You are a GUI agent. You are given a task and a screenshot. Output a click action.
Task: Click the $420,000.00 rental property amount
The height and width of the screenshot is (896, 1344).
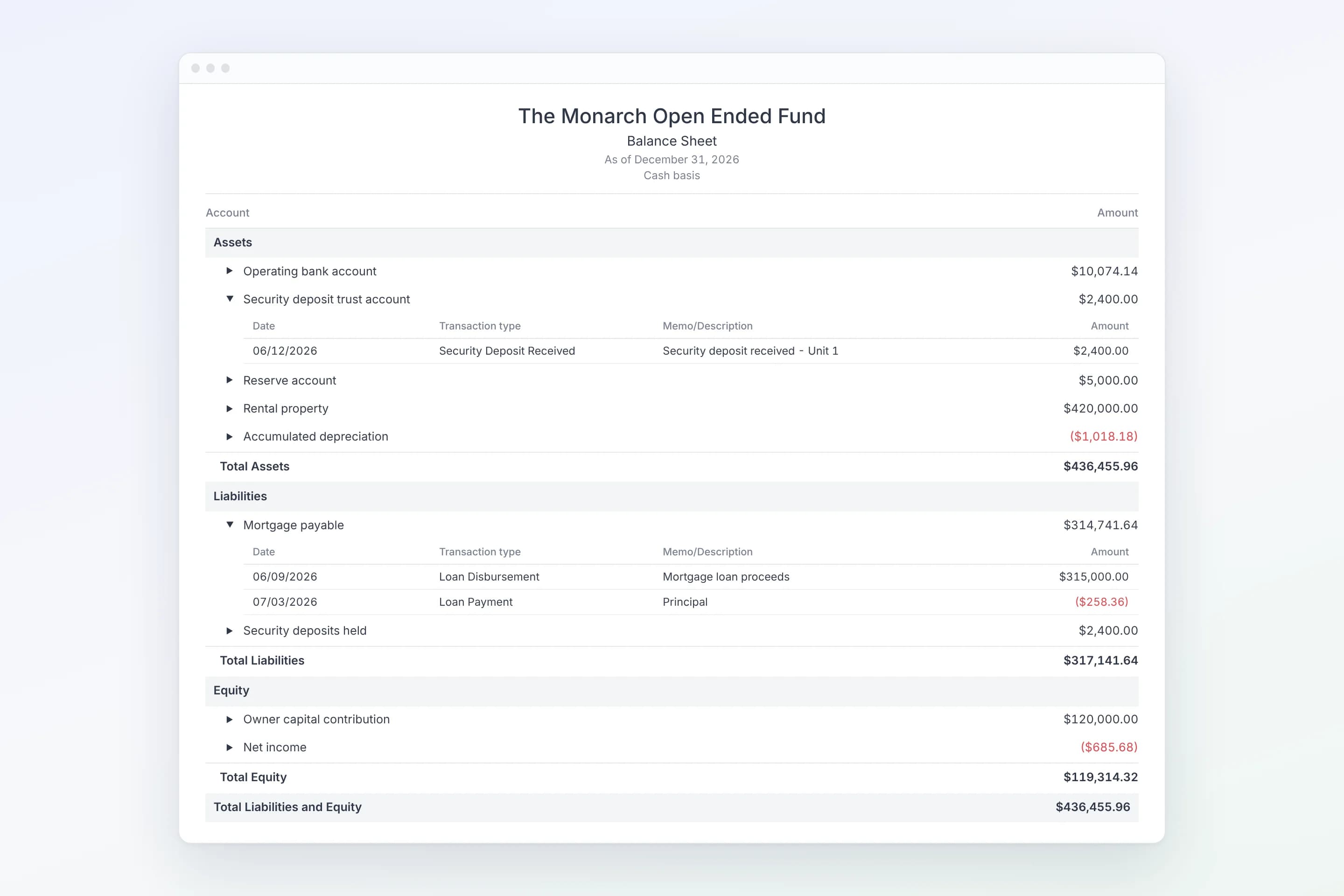pyautogui.click(x=1100, y=408)
